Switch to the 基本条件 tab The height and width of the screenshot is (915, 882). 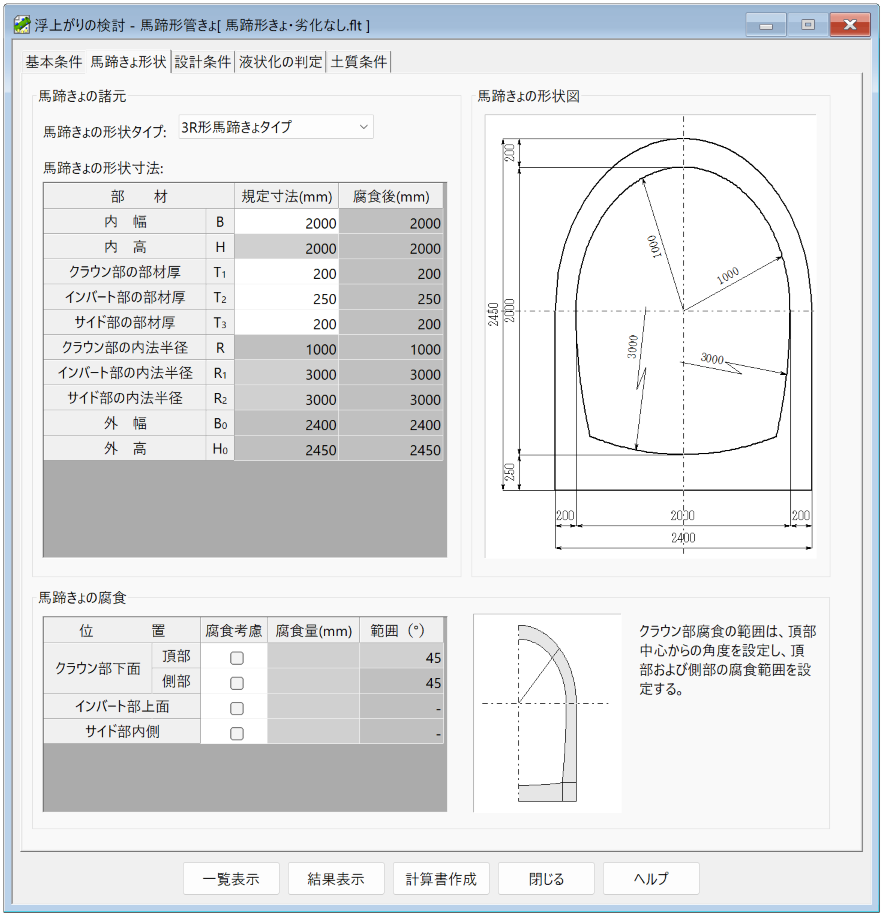pyautogui.click(x=54, y=62)
